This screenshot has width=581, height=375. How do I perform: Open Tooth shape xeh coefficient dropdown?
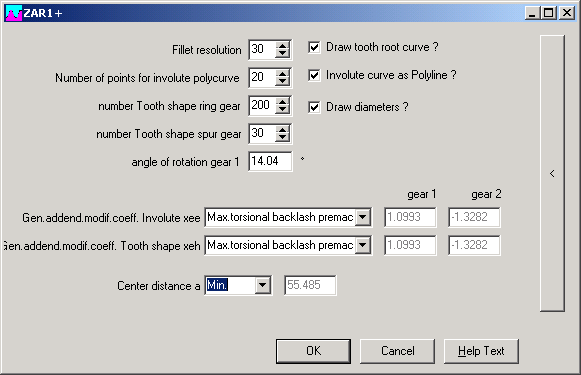[363, 245]
